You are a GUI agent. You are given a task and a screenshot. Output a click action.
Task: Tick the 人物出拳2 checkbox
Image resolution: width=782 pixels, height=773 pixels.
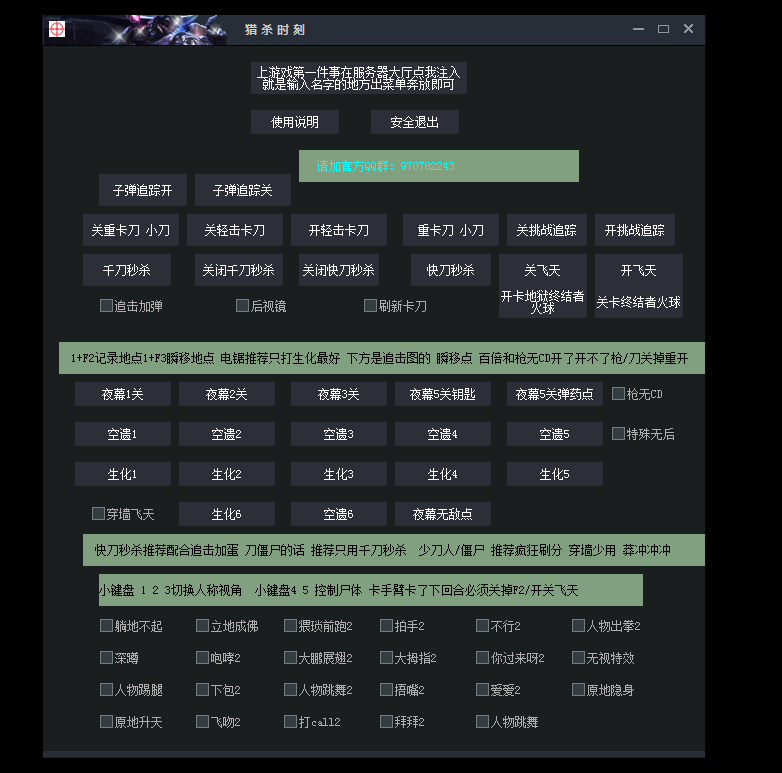click(579, 625)
